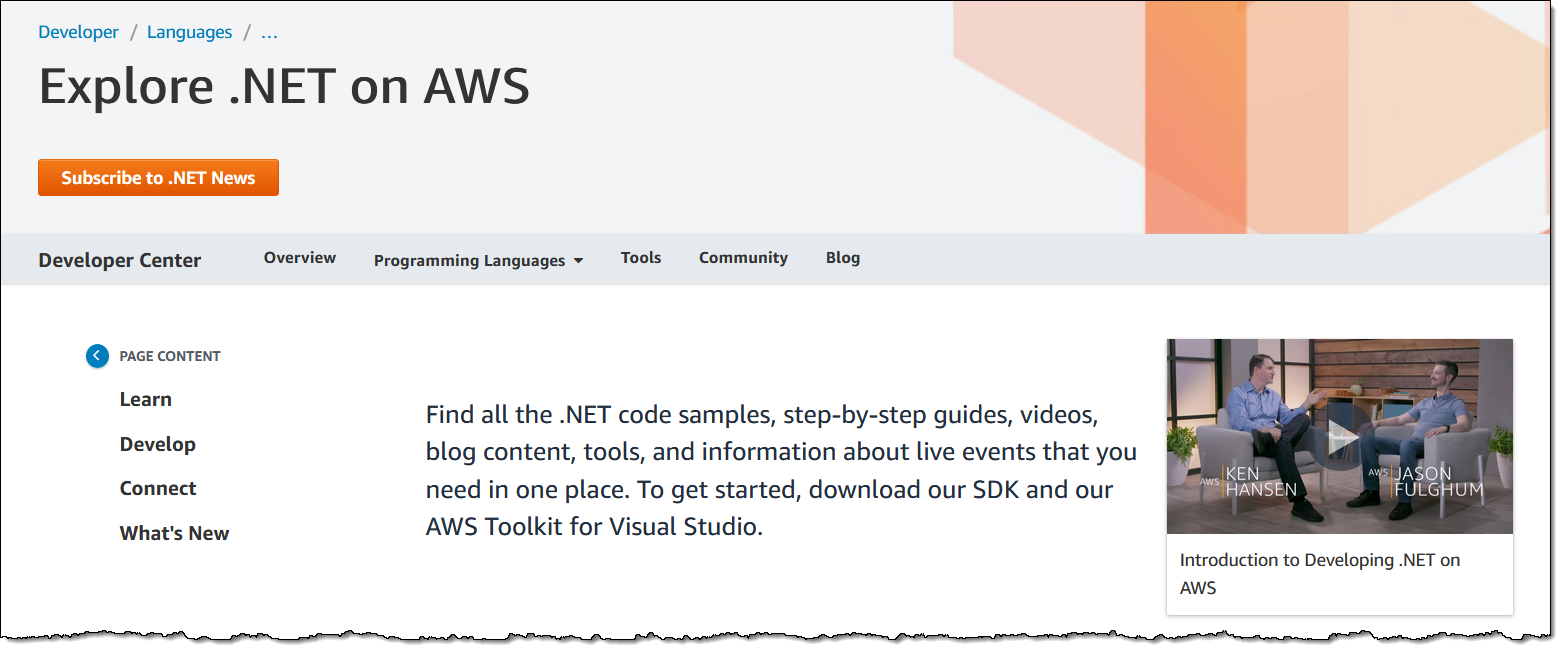The image size is (1561, 650).
Task: Collapse the Page Content sidebar chevron
Action: tap(97, 356)
